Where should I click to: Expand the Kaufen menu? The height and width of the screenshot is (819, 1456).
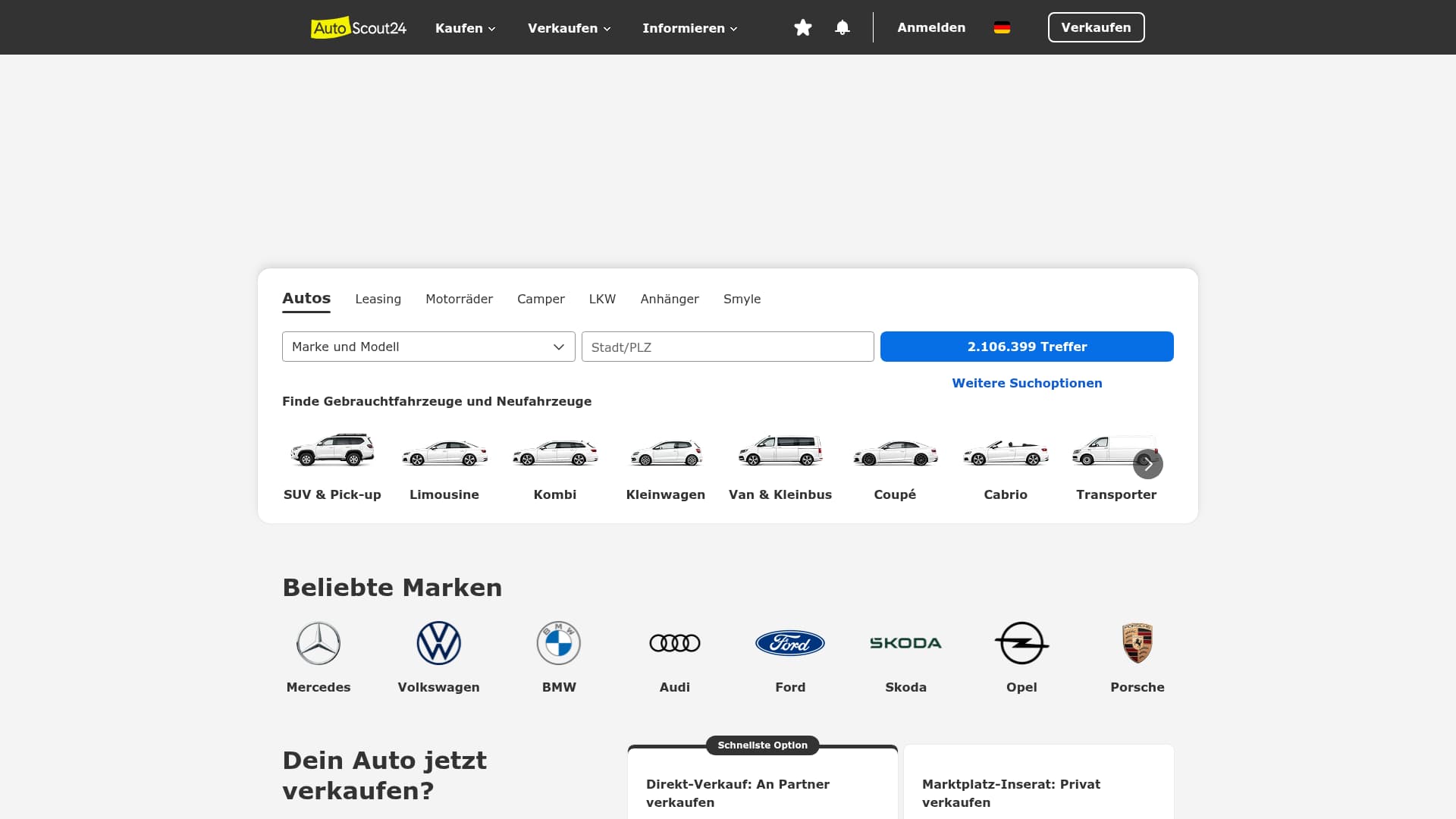[x=466, y=28]
